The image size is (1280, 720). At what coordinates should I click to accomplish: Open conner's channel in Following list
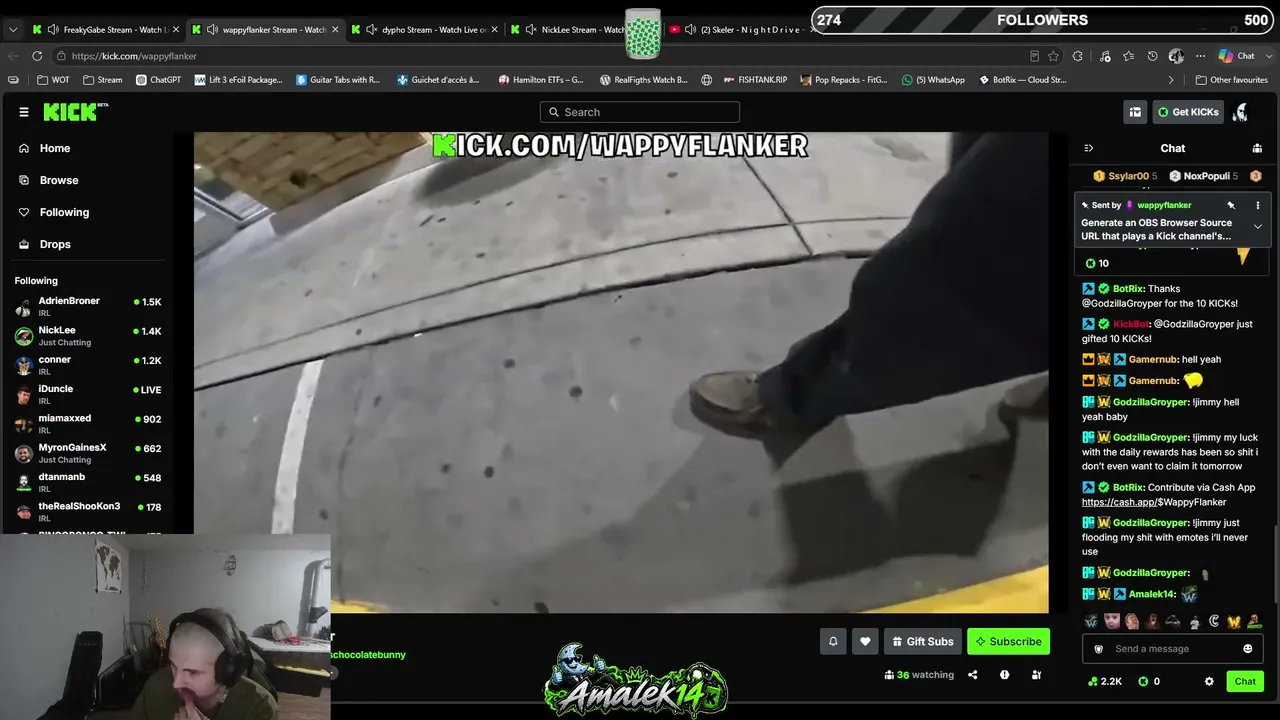88,365
